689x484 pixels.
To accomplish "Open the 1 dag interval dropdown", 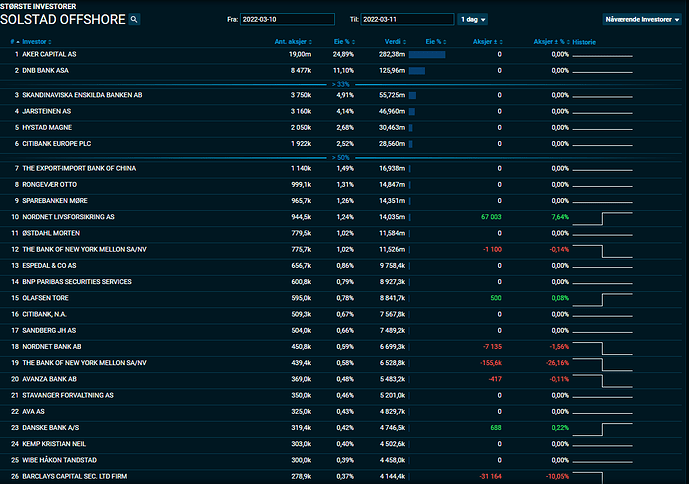I will [473, 19].
